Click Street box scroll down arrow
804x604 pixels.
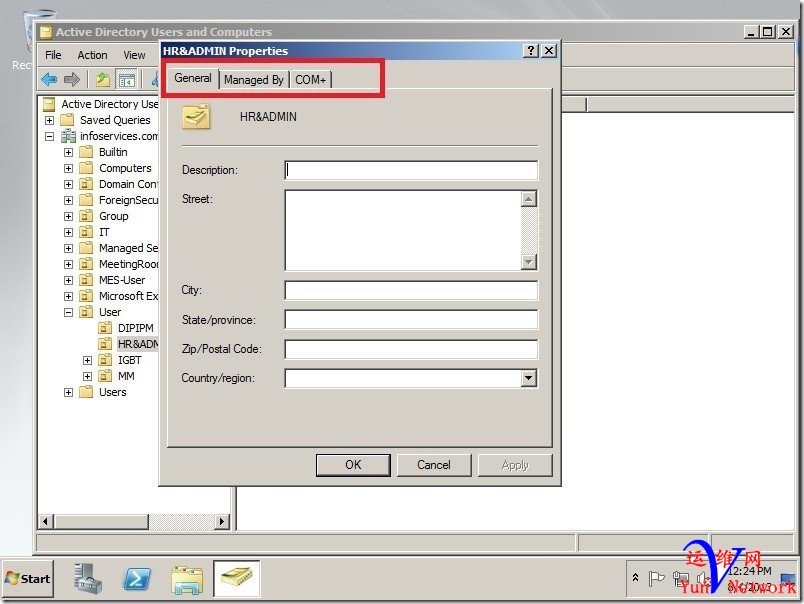(529, 261)
